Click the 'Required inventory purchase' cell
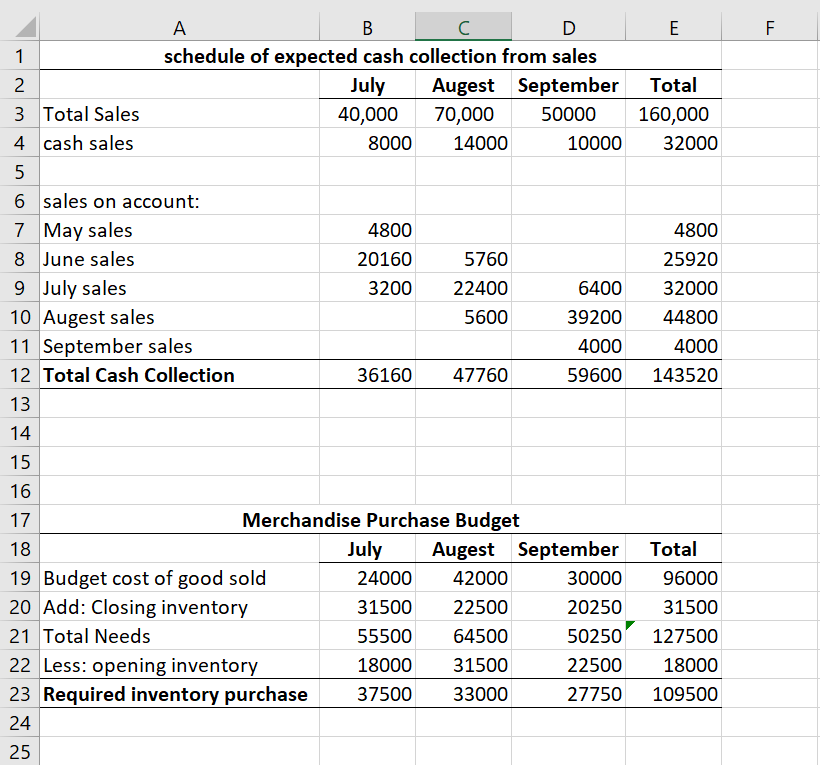 [x=179, y=694]
